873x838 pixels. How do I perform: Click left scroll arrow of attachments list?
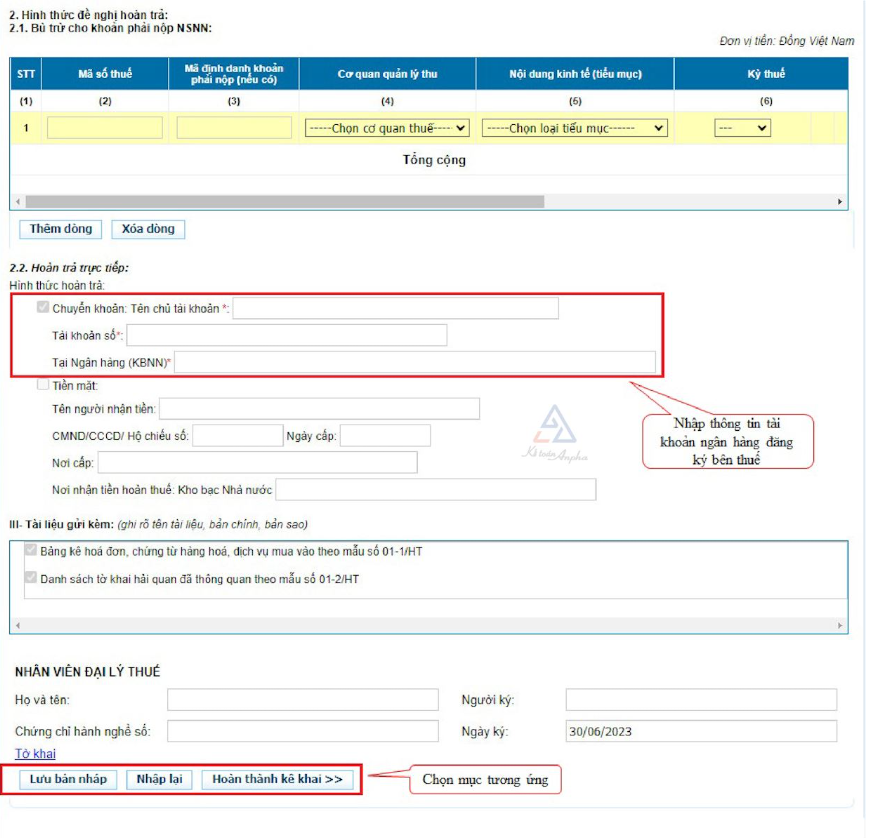point(18,626)
